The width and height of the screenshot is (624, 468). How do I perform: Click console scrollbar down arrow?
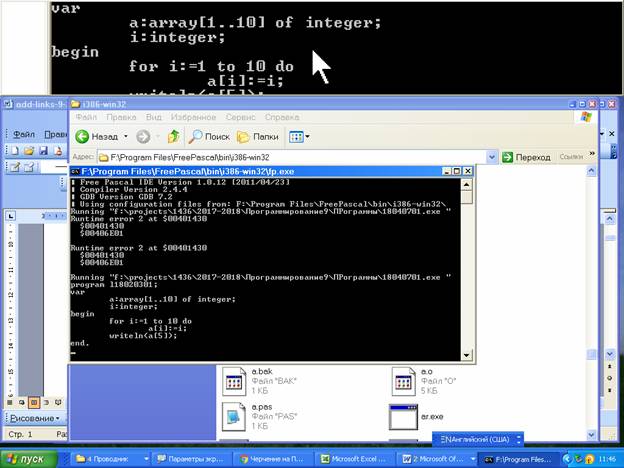pos(466,355)
